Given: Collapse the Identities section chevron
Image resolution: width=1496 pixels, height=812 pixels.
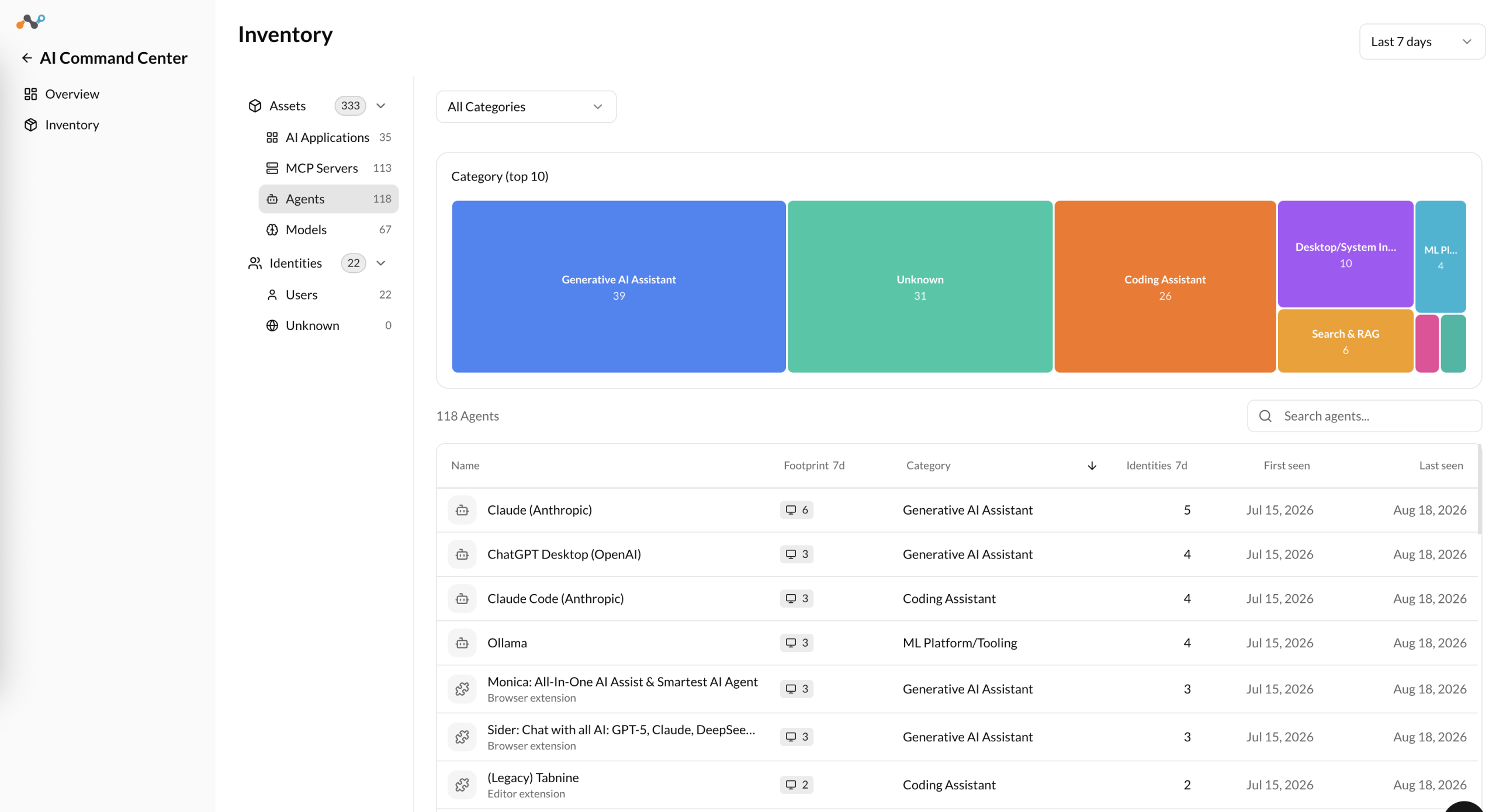Looking at the screenshot, I should [x=380, y=263].
